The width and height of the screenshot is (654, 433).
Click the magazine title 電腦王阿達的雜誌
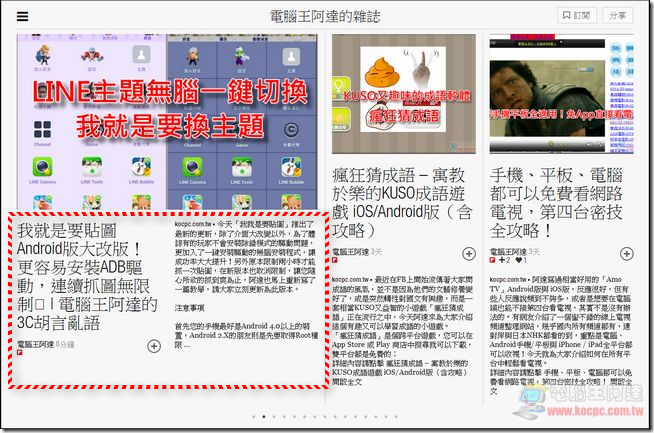(325, 16)
